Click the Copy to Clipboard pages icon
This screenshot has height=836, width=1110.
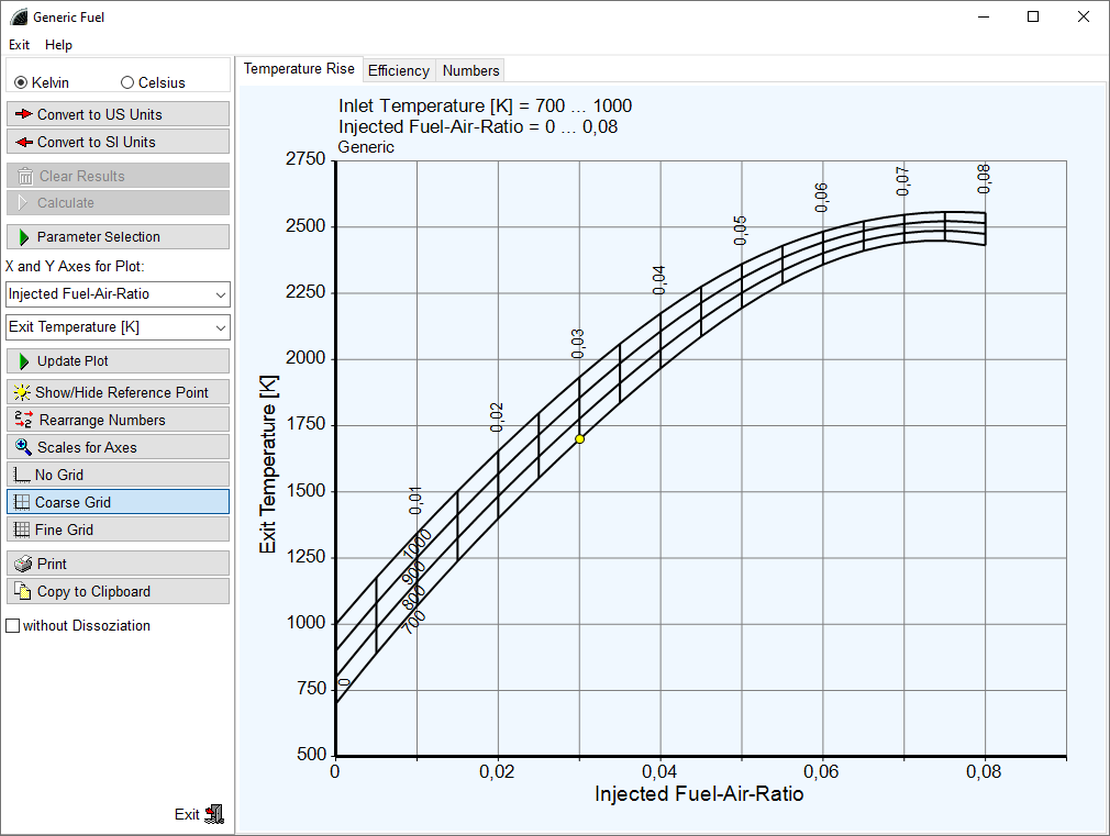(x=23, y=591)
